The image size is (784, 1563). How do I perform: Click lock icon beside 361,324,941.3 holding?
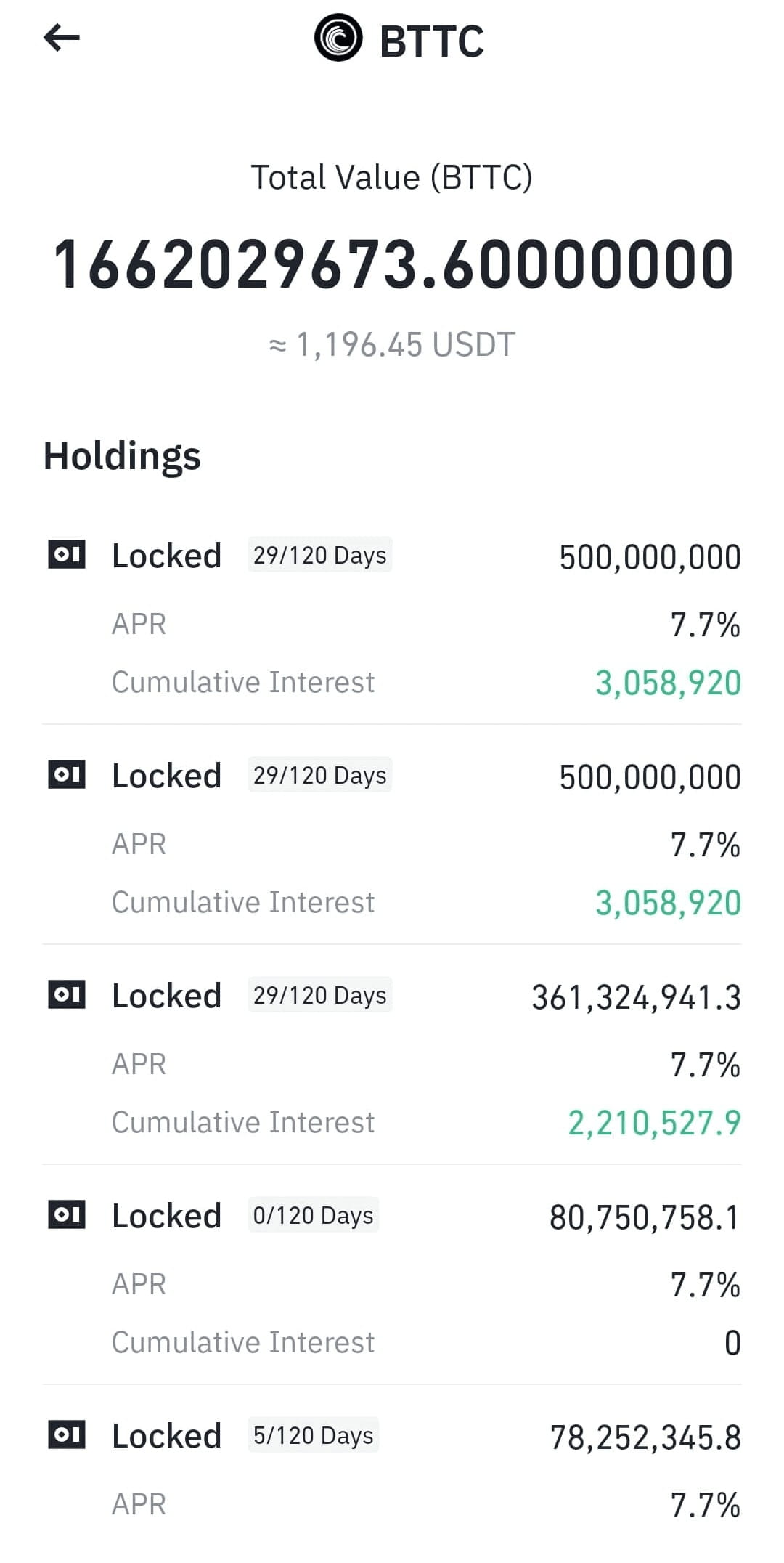pos(67,995)
